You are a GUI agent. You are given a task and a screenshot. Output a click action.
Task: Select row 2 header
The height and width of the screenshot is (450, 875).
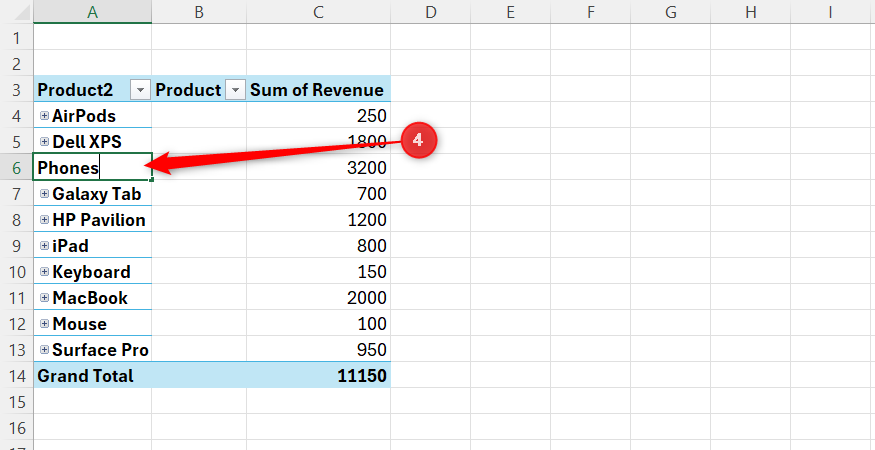(x=16, y=64)
